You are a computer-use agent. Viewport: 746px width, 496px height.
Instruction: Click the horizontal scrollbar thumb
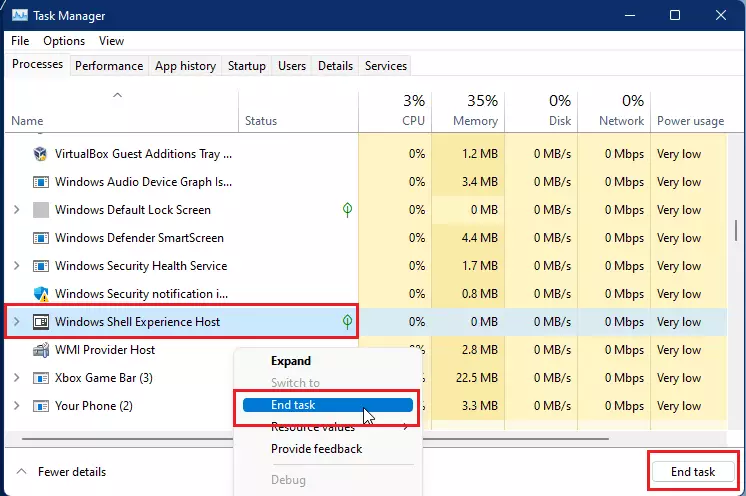click(315, 438)
